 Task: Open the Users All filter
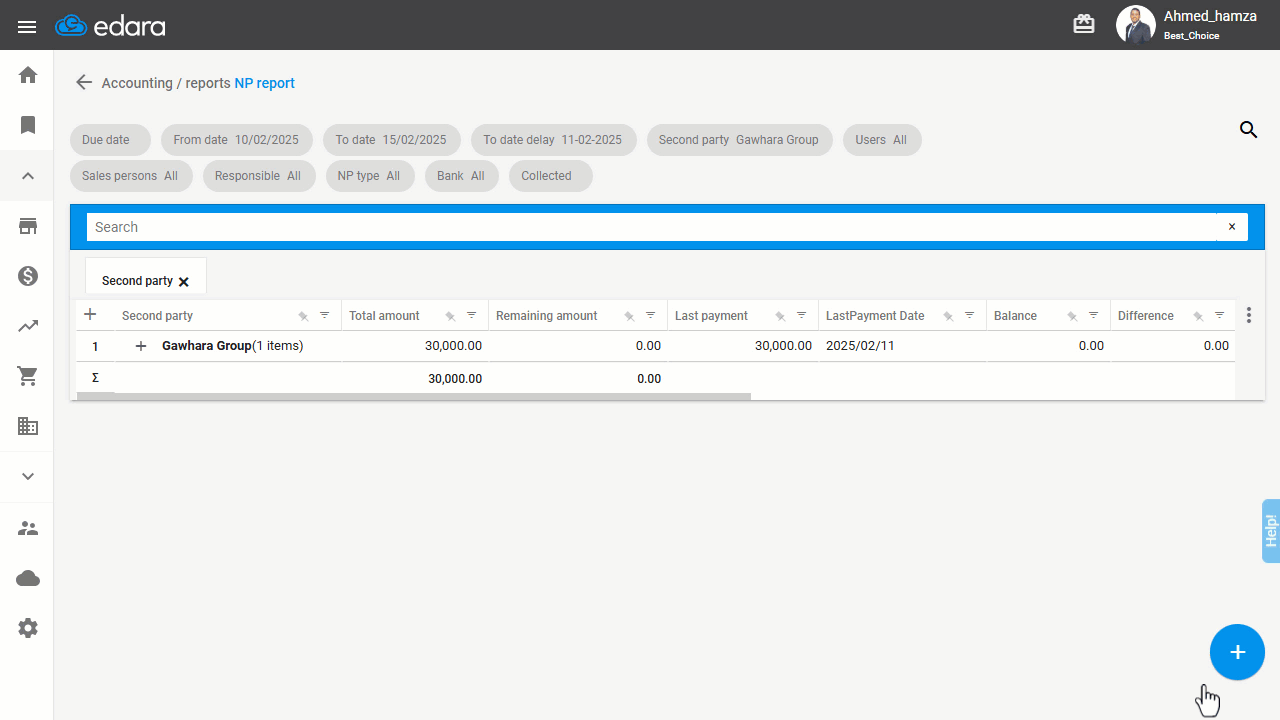click(881, 140)
